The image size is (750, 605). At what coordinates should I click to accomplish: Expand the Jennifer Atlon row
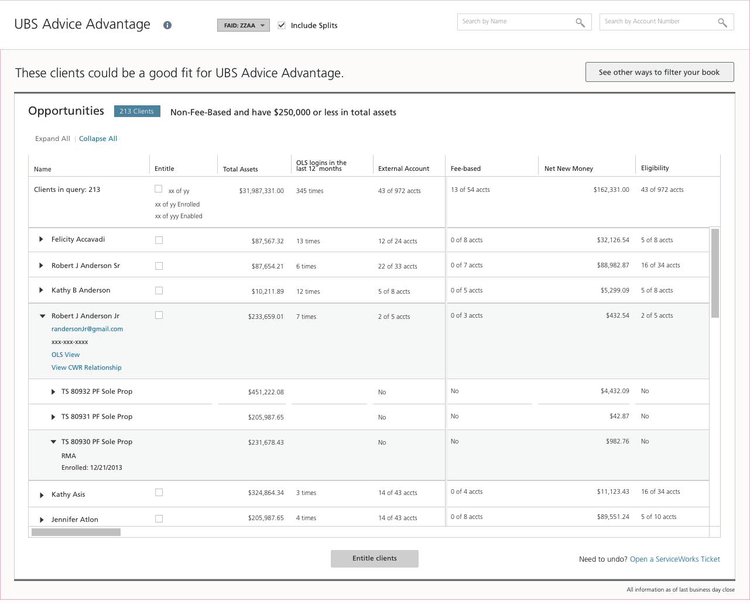(x=42, y=520)
